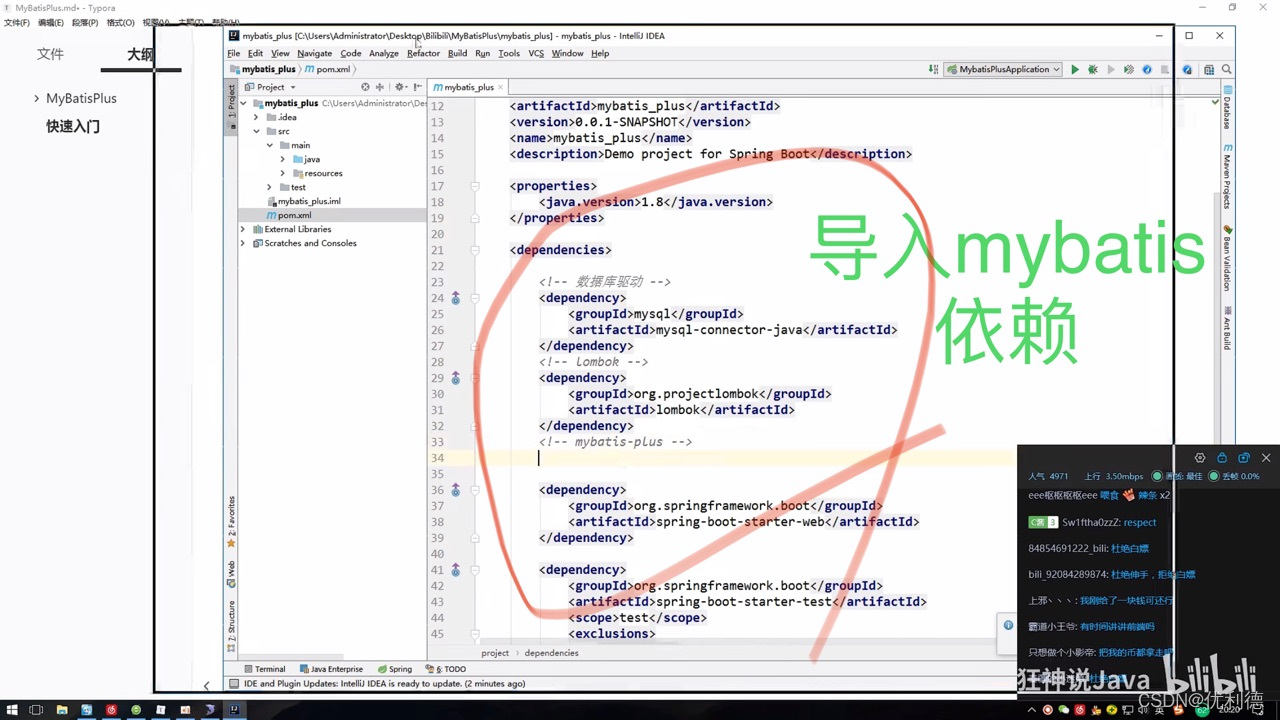Open the Spring tool window
Image resolution: width=1280 pixels, height=720 pixels.
pyautogui.click(x=395, y=669)
